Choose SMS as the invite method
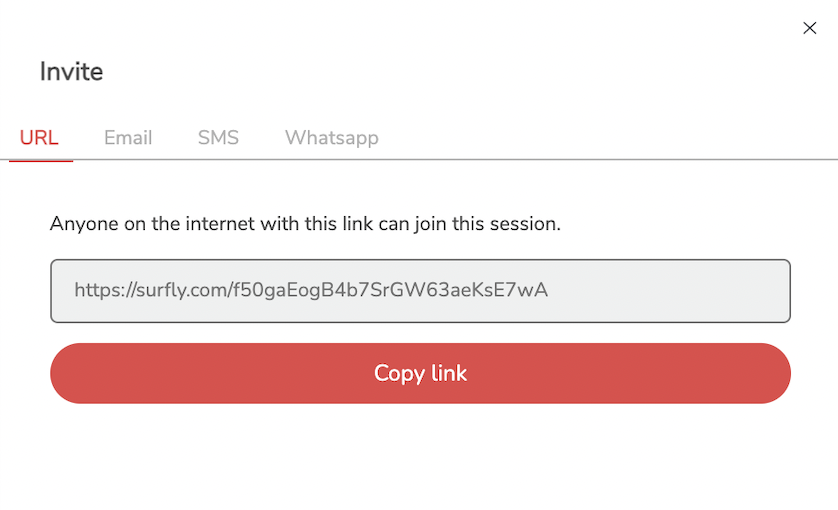The height and width of the screenshot is (510, 838). point(218,138)
